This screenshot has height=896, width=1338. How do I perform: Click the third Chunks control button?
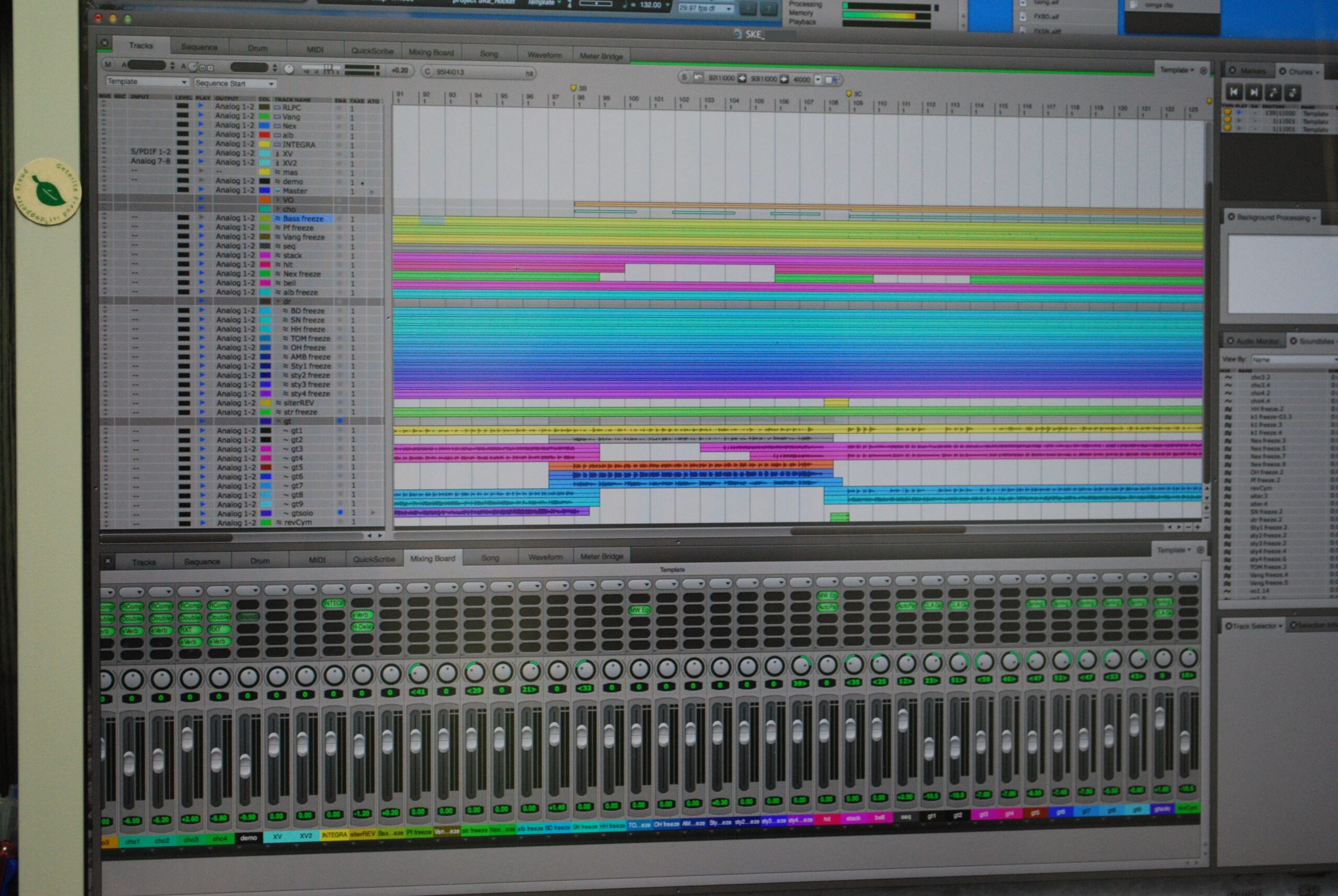(x=1273, y=93)
